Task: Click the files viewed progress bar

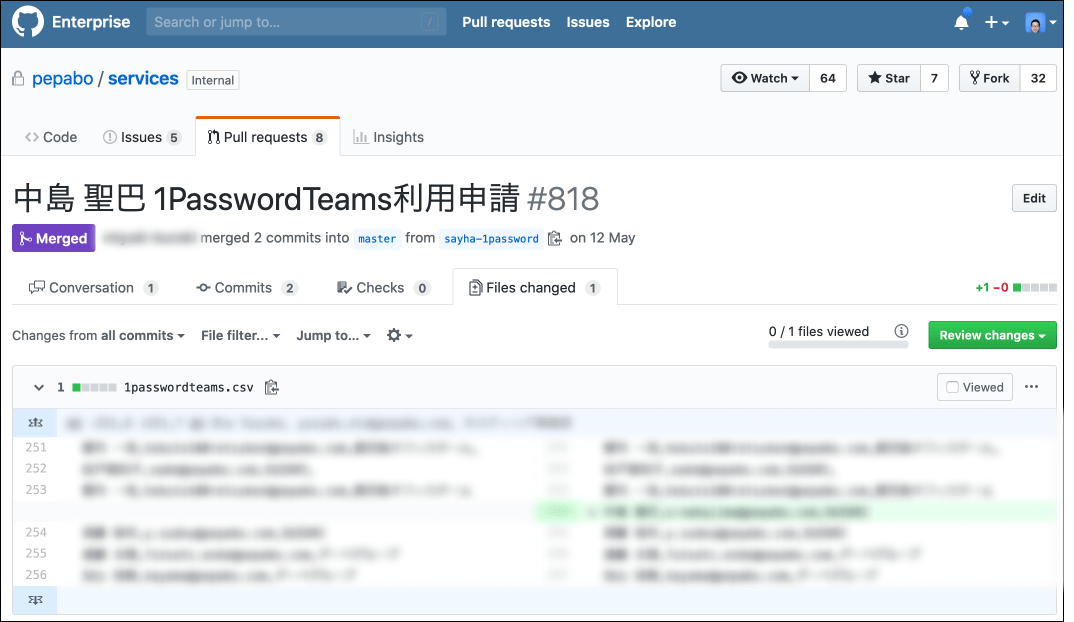Action: 838,345
